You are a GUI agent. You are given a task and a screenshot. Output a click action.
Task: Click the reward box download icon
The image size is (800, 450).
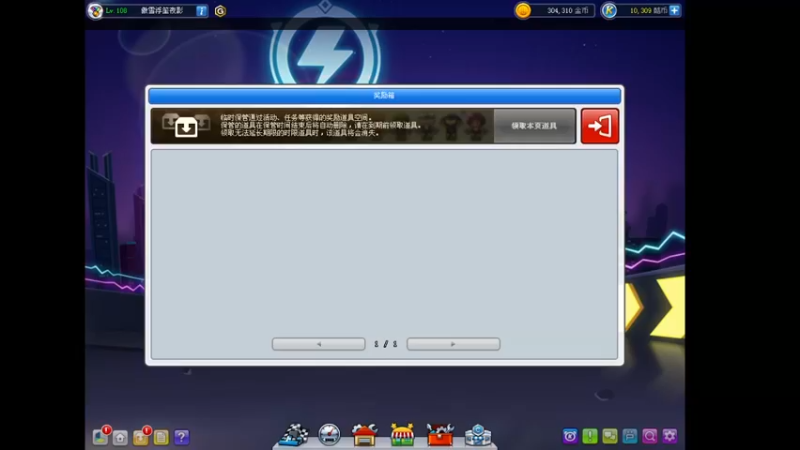click(186, 127)
